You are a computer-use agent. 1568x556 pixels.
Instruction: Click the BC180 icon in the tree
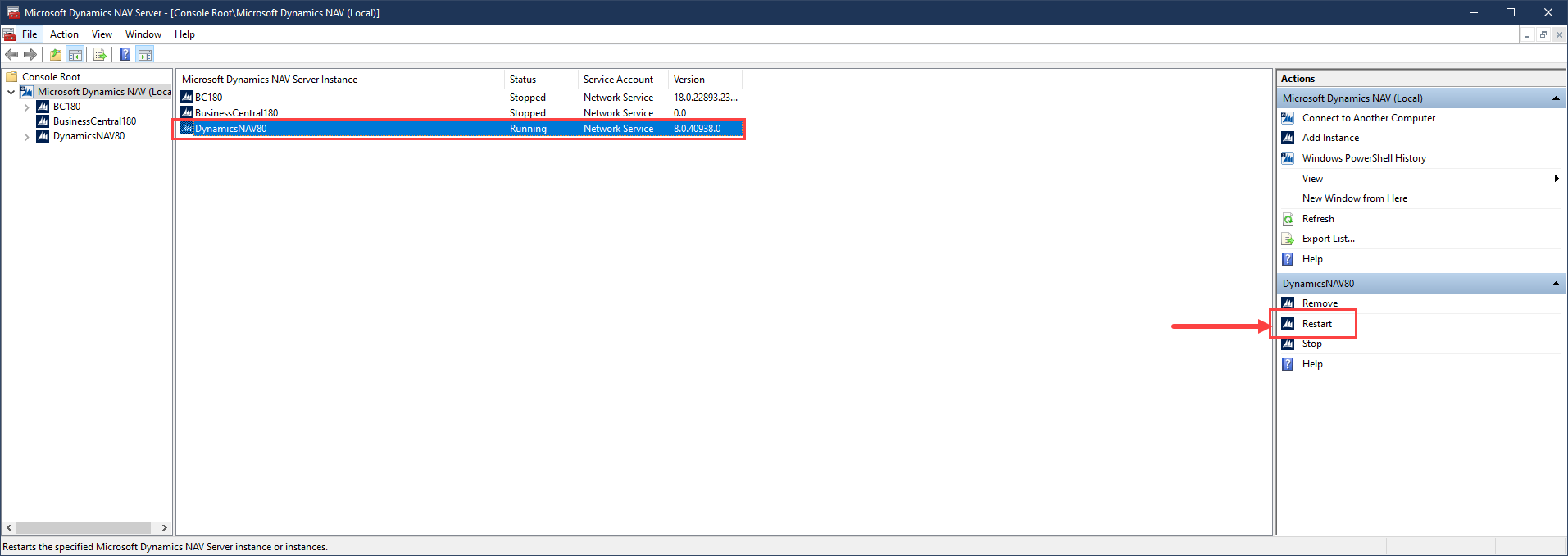43,107
